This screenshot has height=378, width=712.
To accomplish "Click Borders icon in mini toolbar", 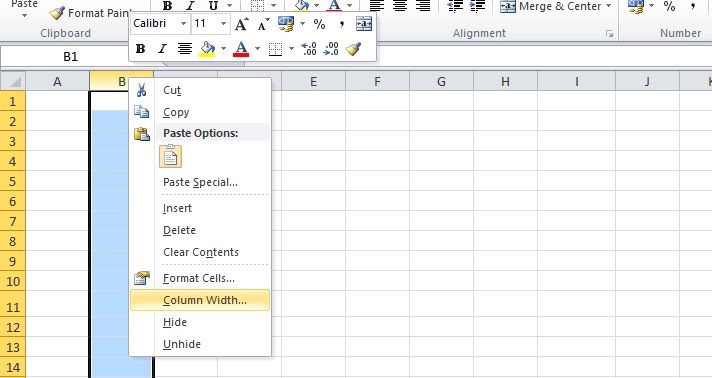I will point(275,49).
